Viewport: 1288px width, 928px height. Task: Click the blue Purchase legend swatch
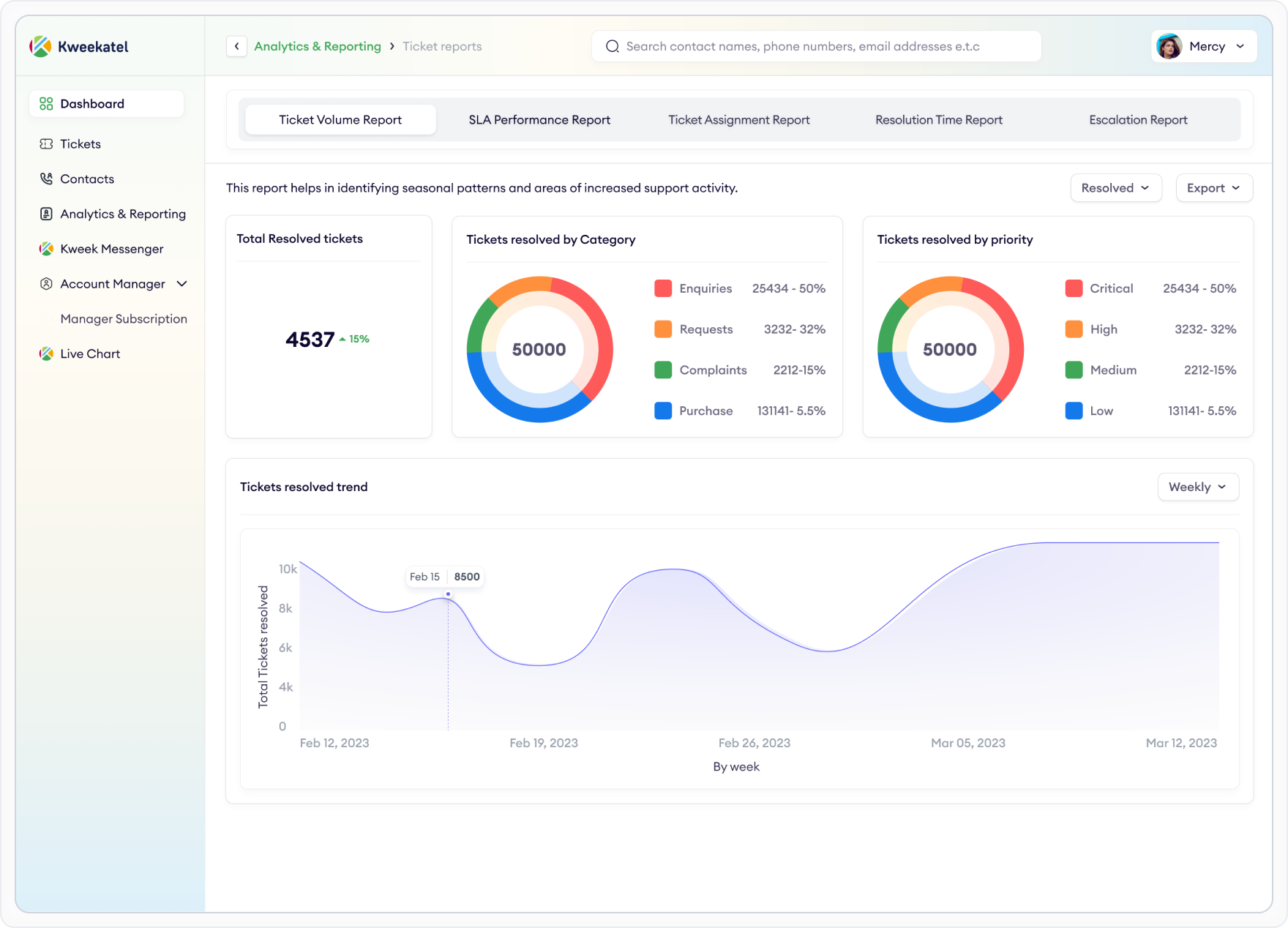[x=663, y=411]
